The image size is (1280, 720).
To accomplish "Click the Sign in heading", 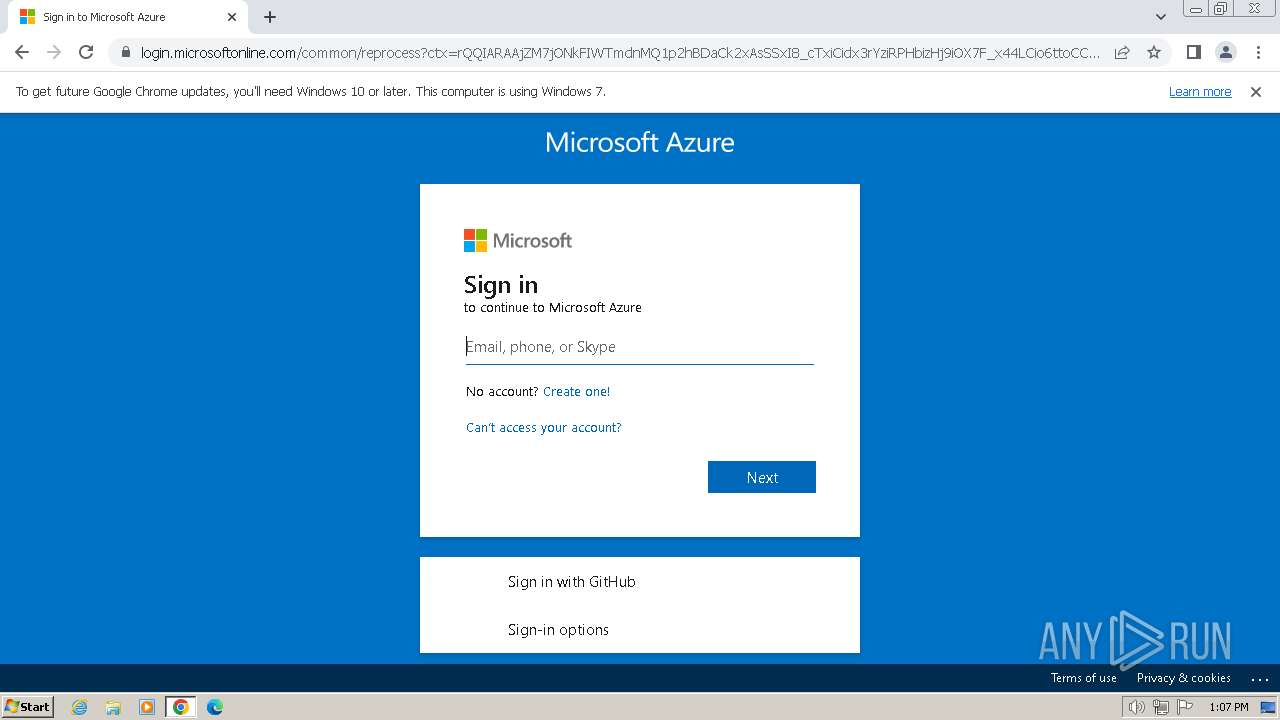I will coord(501,285).
